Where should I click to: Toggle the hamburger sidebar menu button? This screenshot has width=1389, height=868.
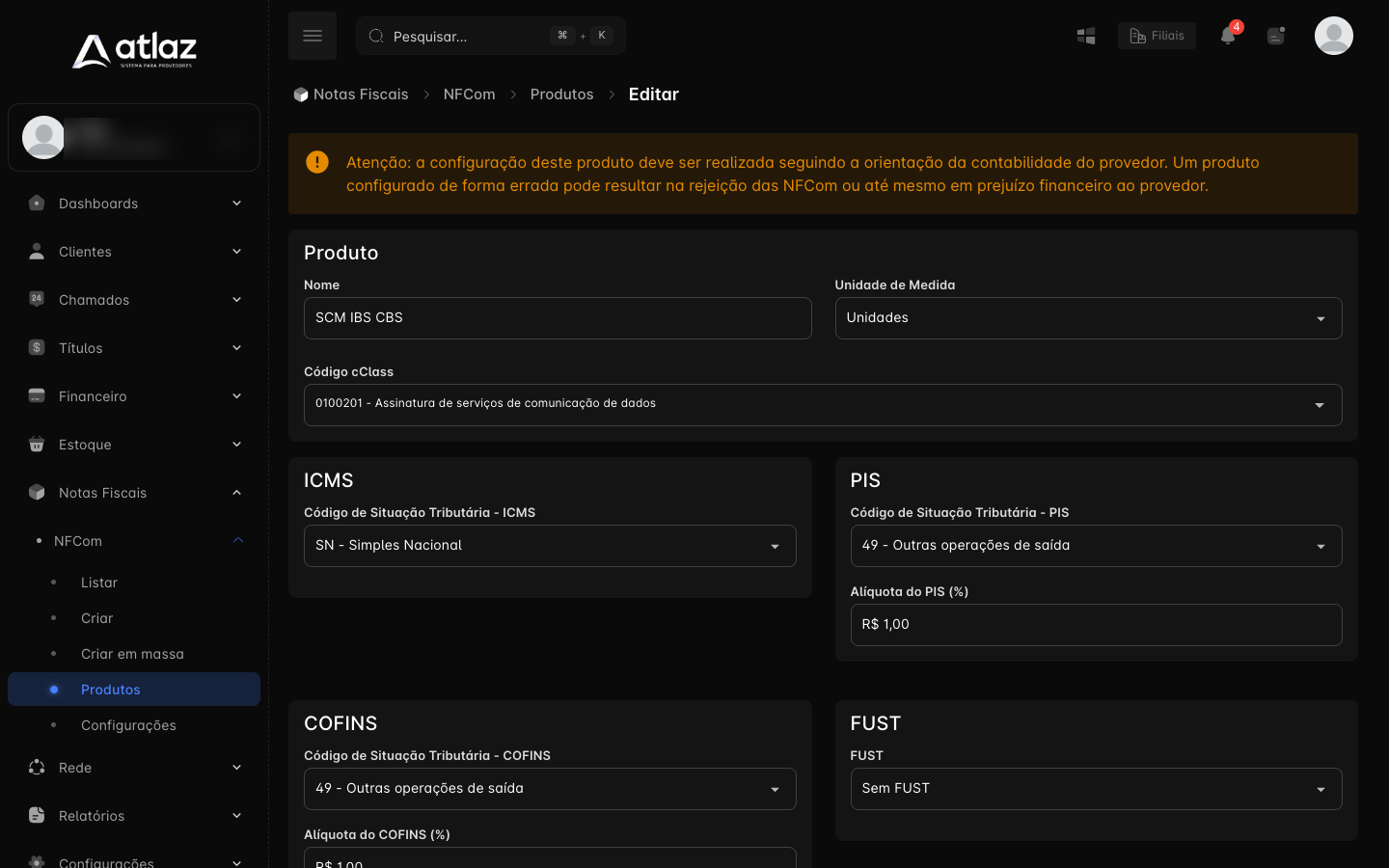[x=313, y=36]
